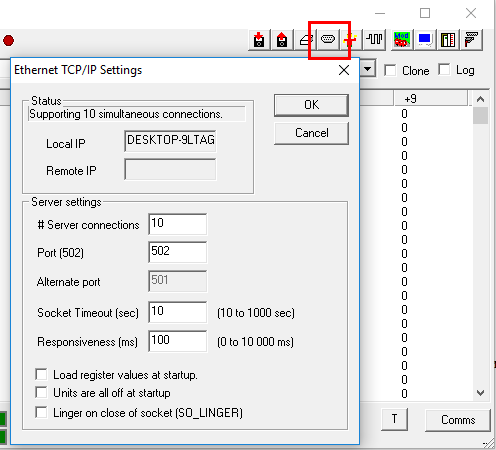Screen dimensions: 496x450
Task: Click the green Mod truck icon
Action: click(x=402, y=40)
